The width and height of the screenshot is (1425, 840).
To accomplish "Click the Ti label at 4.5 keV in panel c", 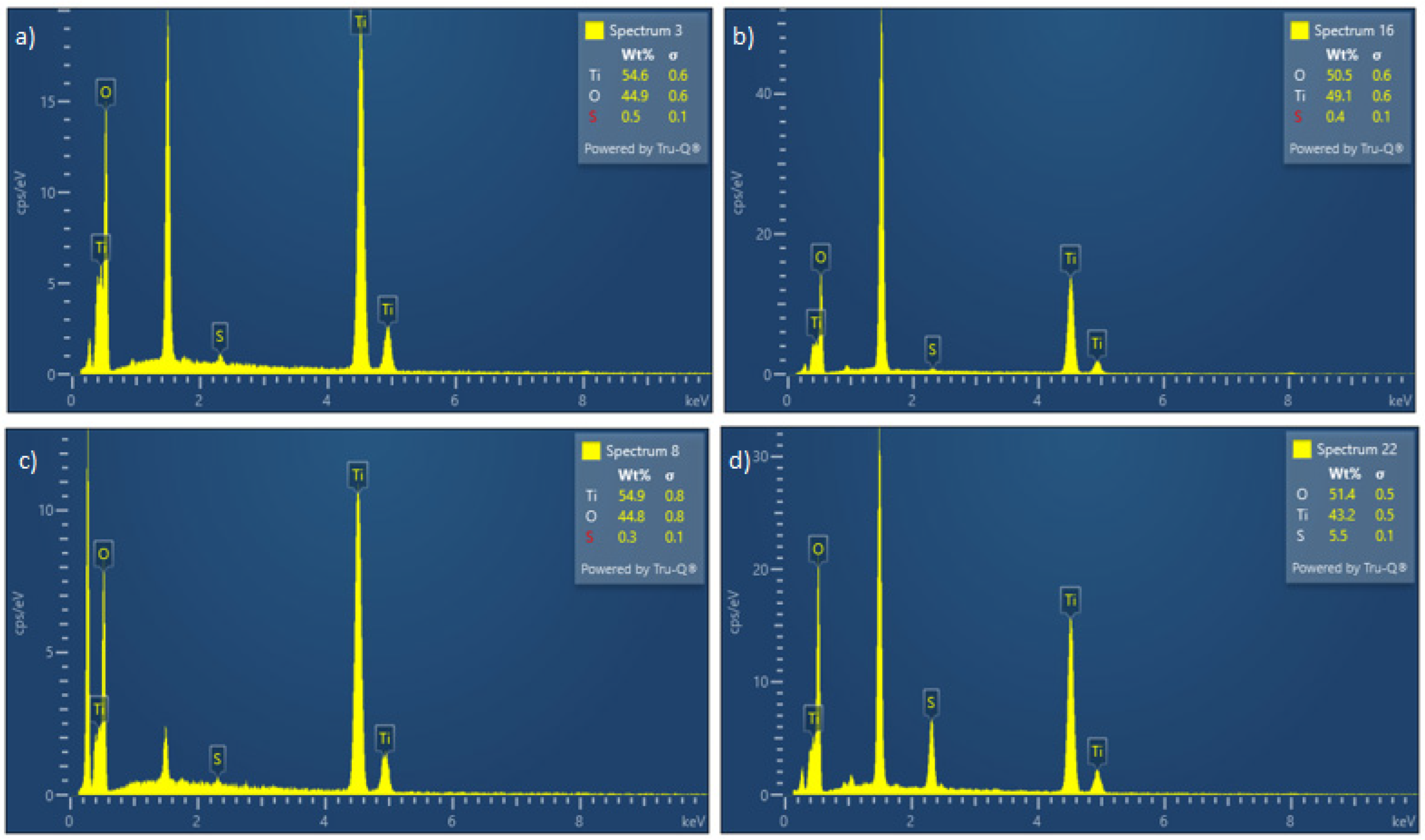I will click(357, 474).
